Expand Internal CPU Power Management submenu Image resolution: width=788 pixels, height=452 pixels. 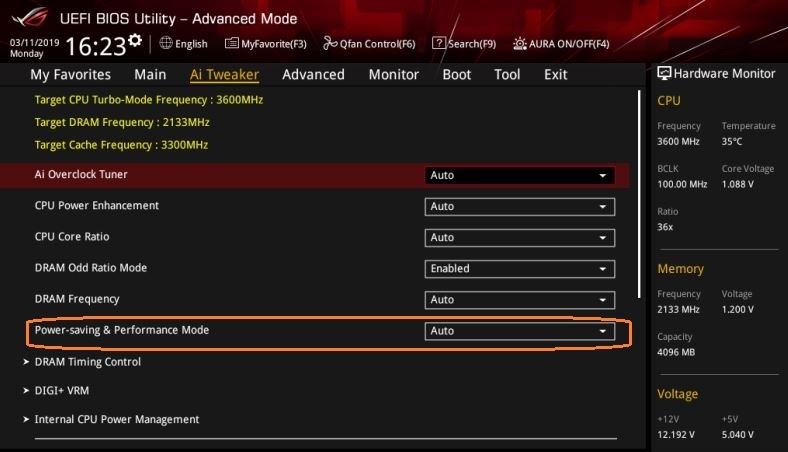click(x=117, y=419)
